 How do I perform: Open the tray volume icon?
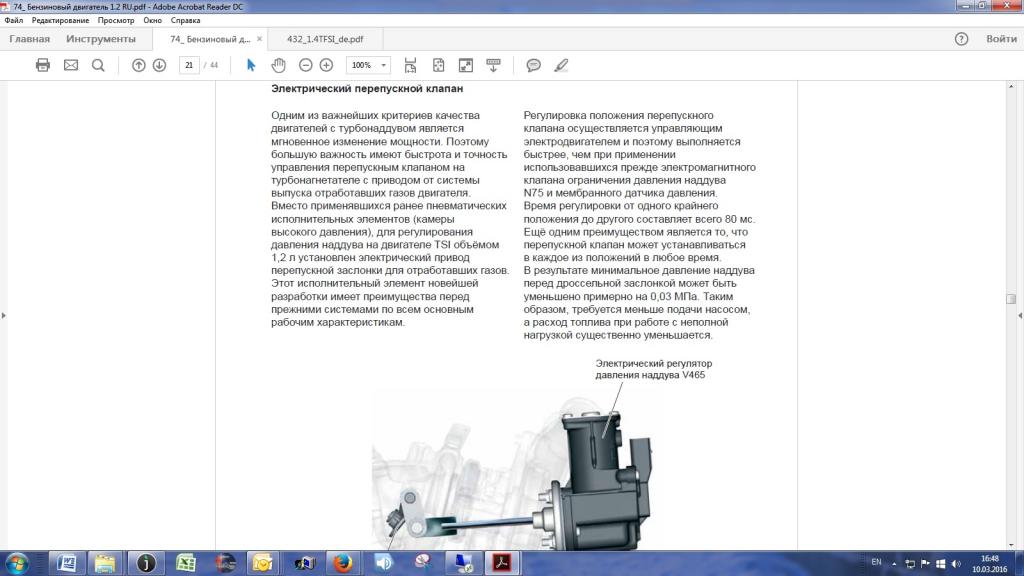(x=956, y=564)
